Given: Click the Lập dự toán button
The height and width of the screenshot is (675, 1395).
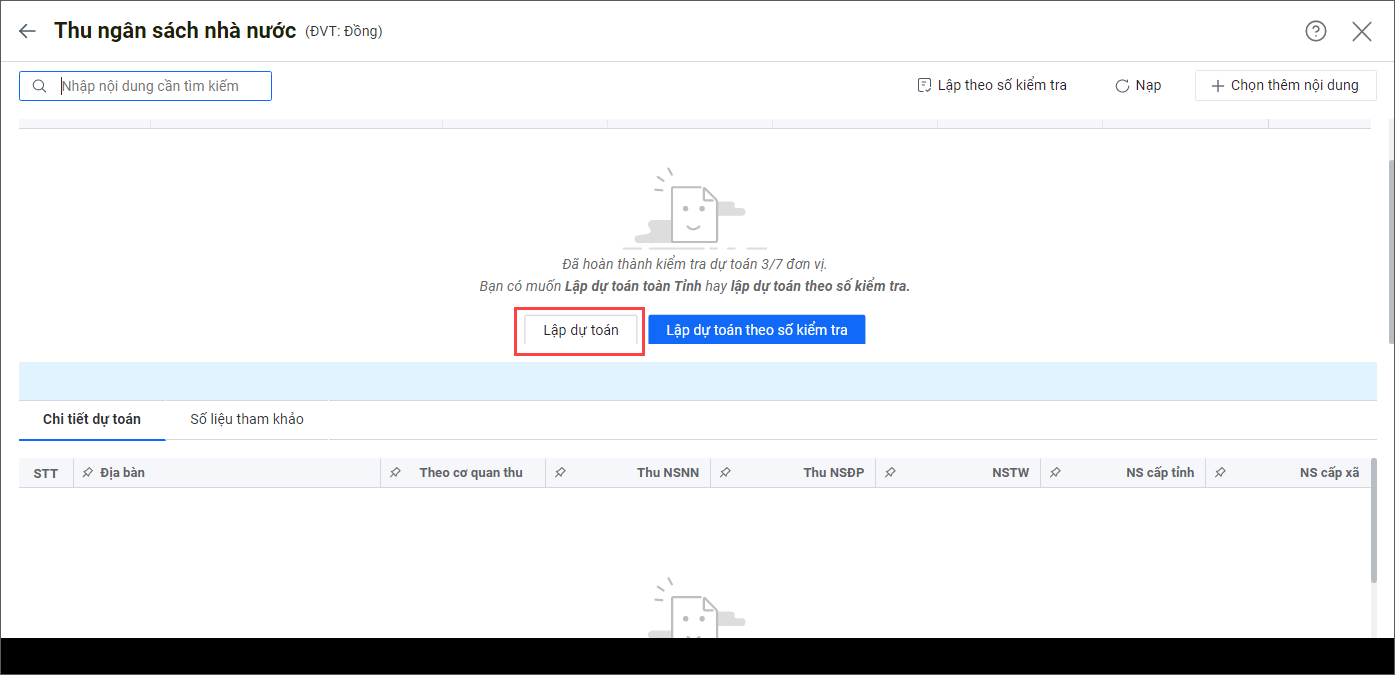Looking at the screenshot, I should coord(580,330).
